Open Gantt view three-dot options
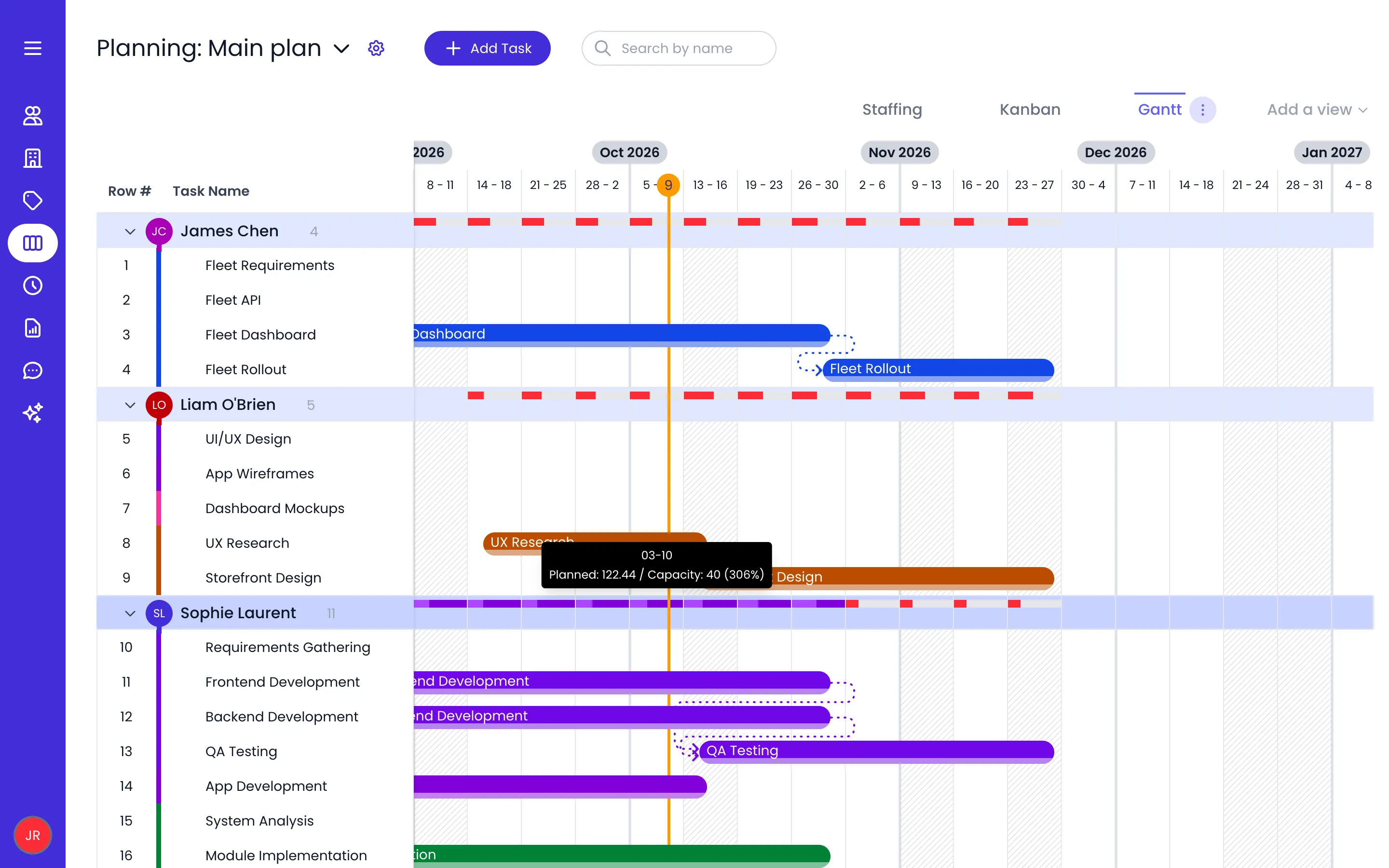The image size is (1389, 868). 1202,109
